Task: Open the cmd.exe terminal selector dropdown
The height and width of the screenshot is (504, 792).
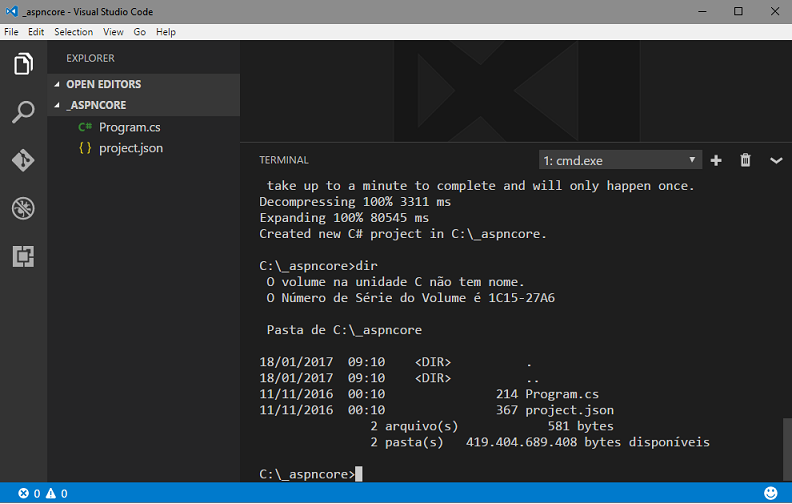Action: point(620,160)
